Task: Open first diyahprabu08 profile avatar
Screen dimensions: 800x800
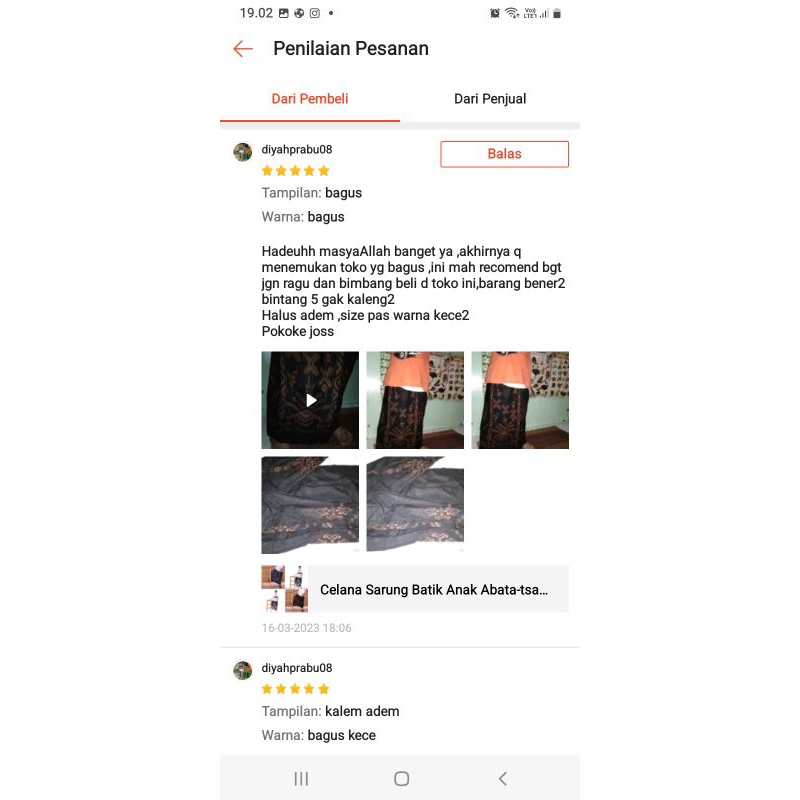Action: 243,152
